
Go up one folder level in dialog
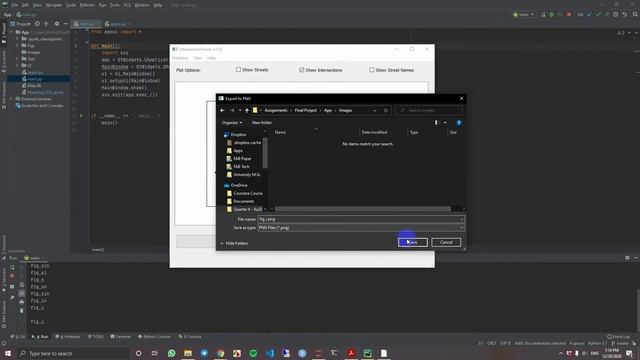click(x=247, y=110)
